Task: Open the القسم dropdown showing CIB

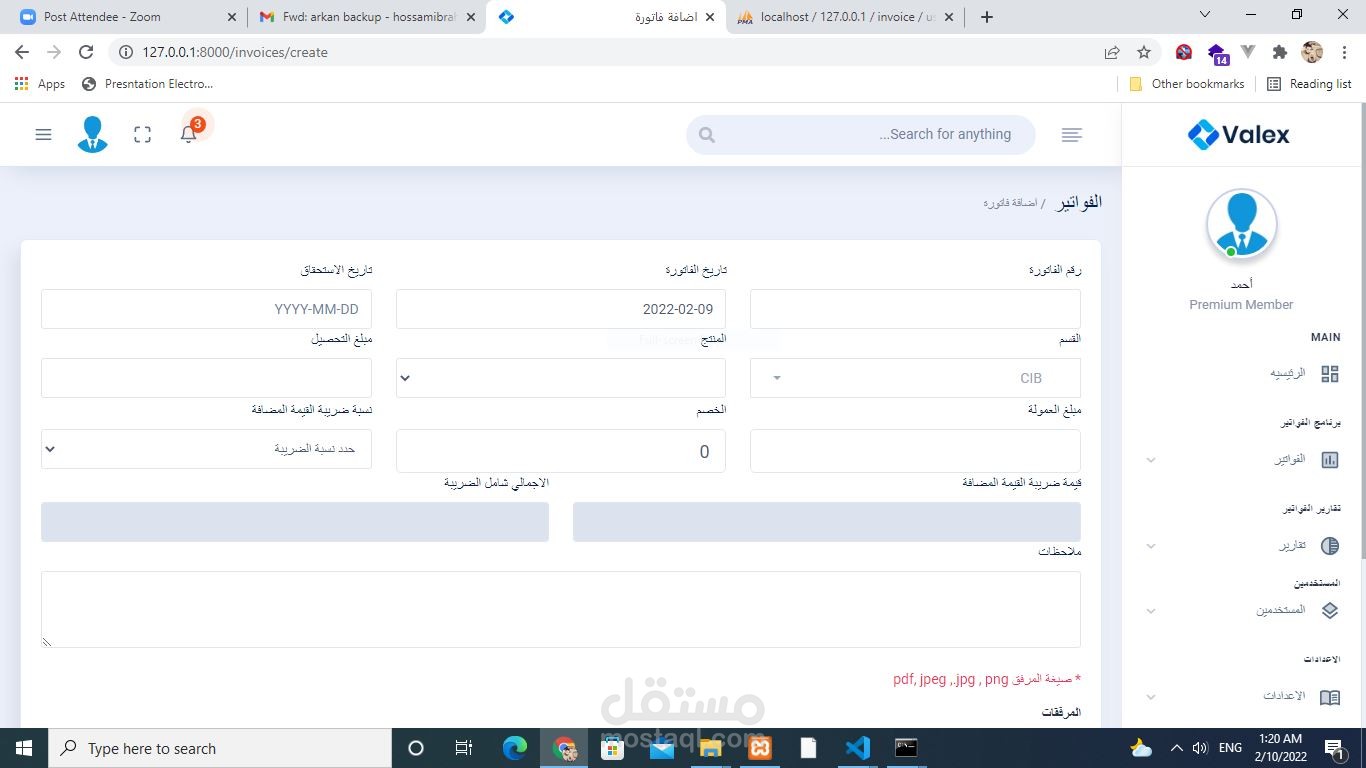Action: click(x=915, y=378)
